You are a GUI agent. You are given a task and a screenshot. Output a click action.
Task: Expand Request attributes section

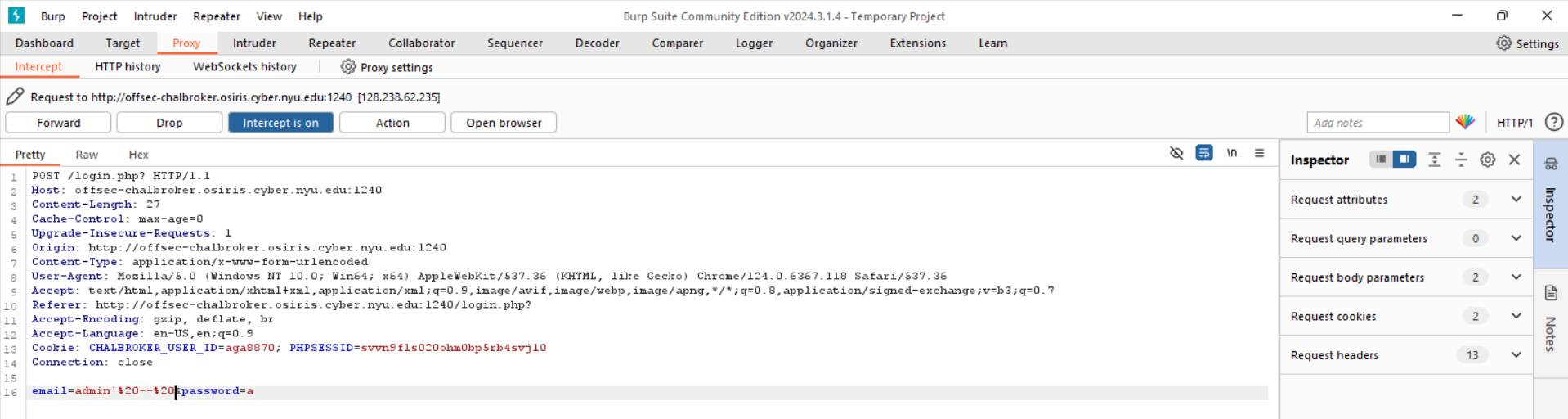pos(1515,200)
